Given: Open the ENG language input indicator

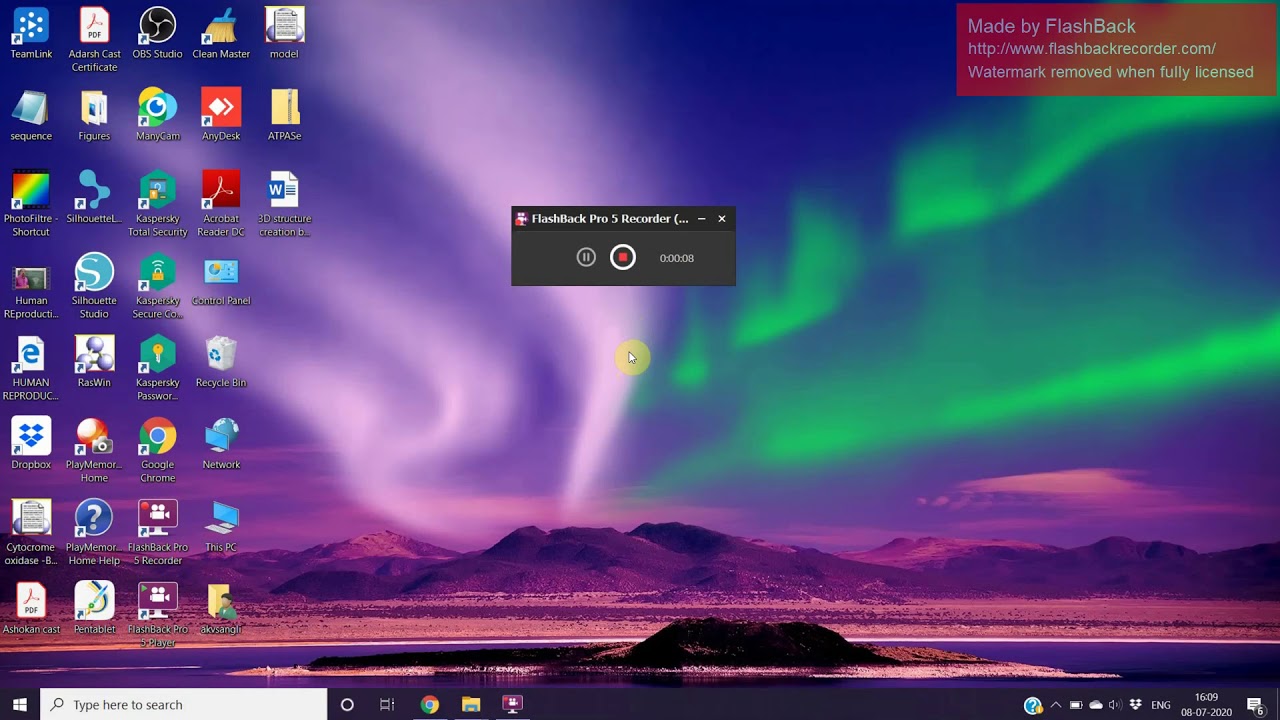Looking at the screenshot, I should click(1161, 705).
